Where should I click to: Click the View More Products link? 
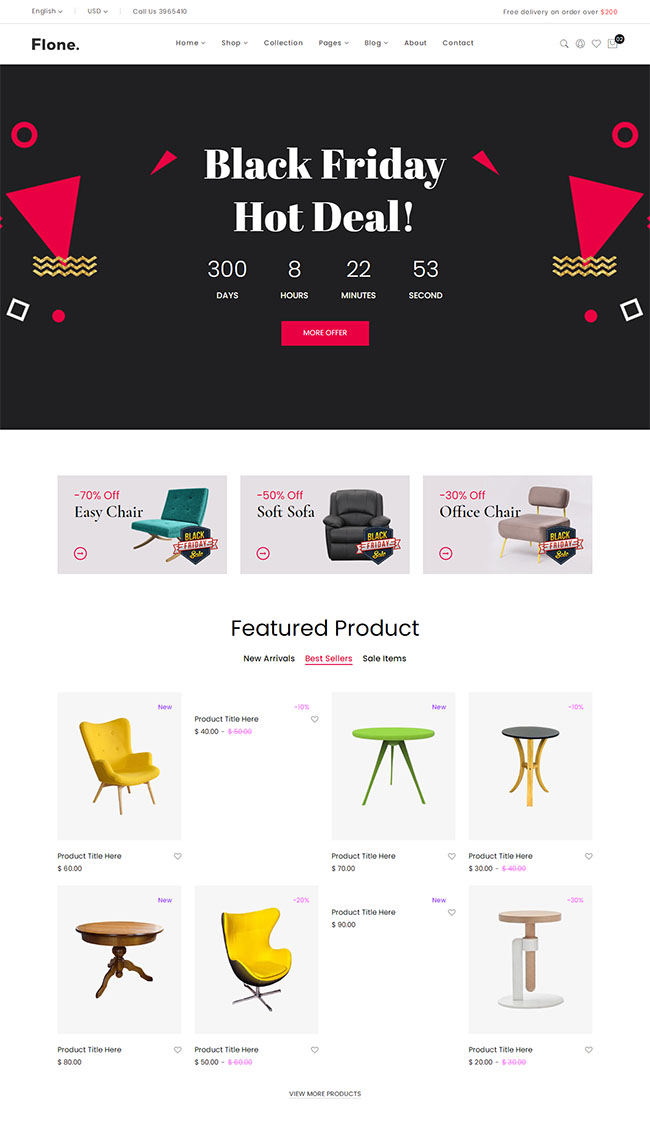point(325,1093)
